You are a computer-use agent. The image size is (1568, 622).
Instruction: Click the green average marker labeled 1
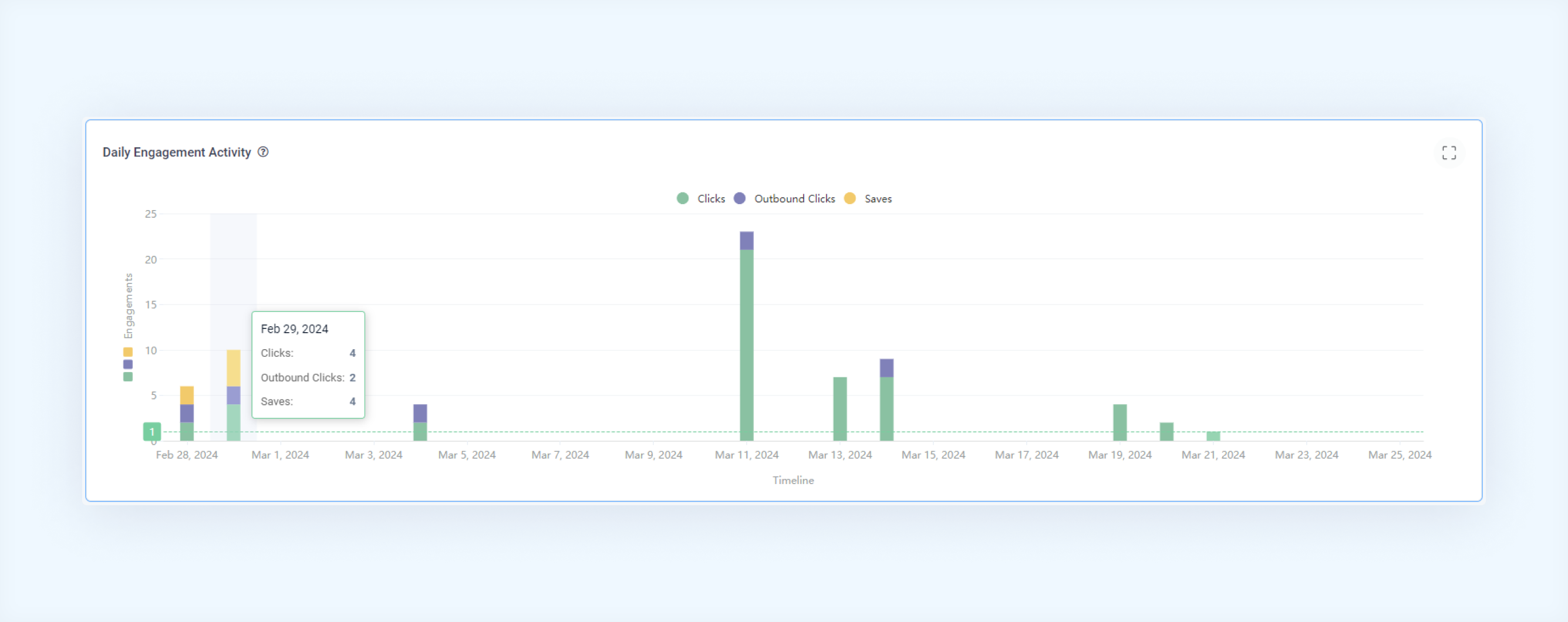pyautogui.click(x=152, y=431)
